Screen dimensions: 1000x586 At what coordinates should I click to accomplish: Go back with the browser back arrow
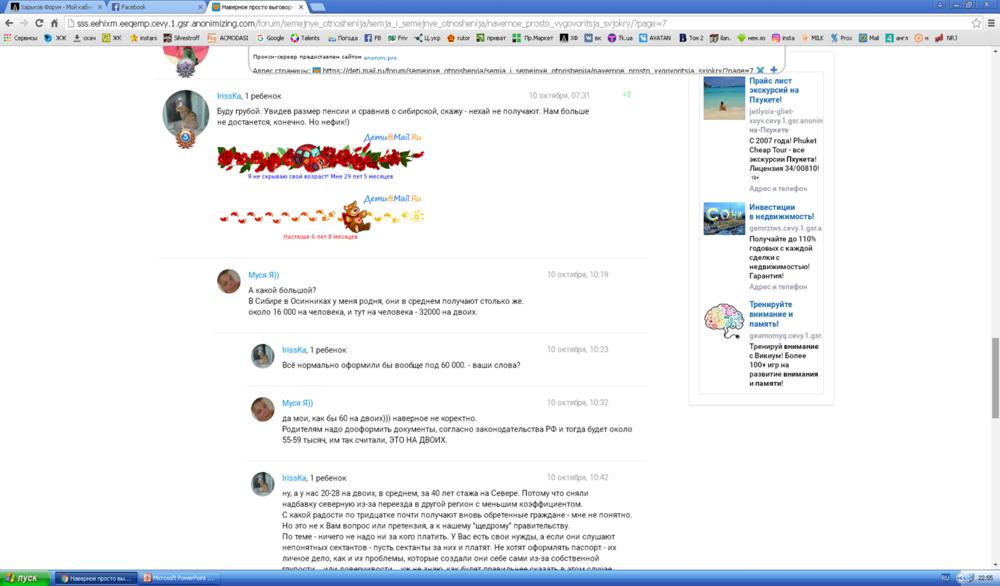tap(9, 23)
